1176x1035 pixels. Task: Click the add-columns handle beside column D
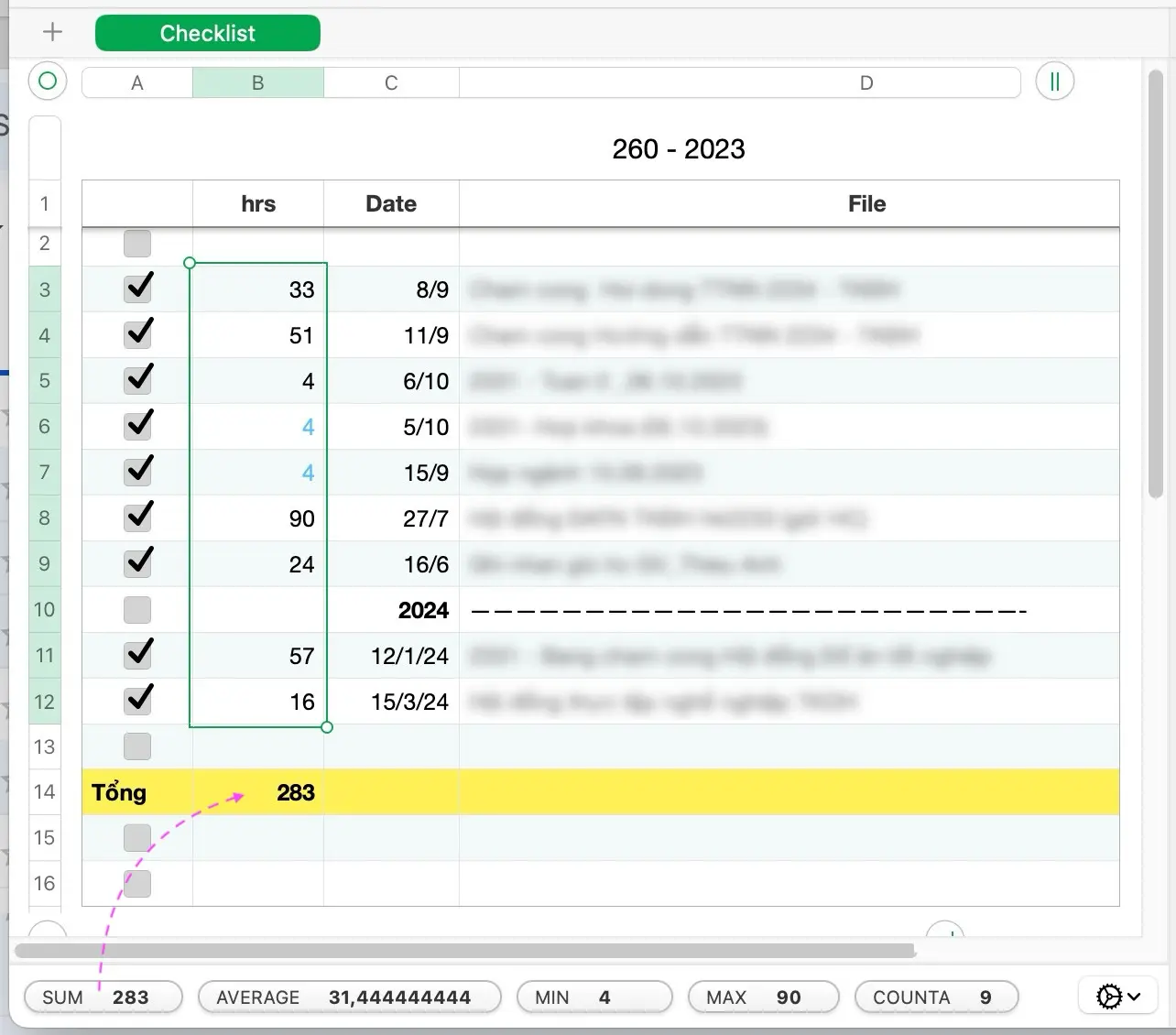click(x=1054, y=82)
